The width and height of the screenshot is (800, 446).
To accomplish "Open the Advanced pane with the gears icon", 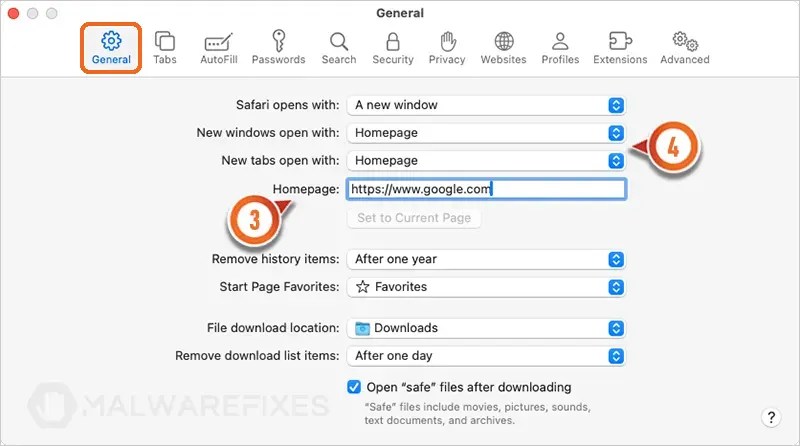I will [x=685, y=48].
